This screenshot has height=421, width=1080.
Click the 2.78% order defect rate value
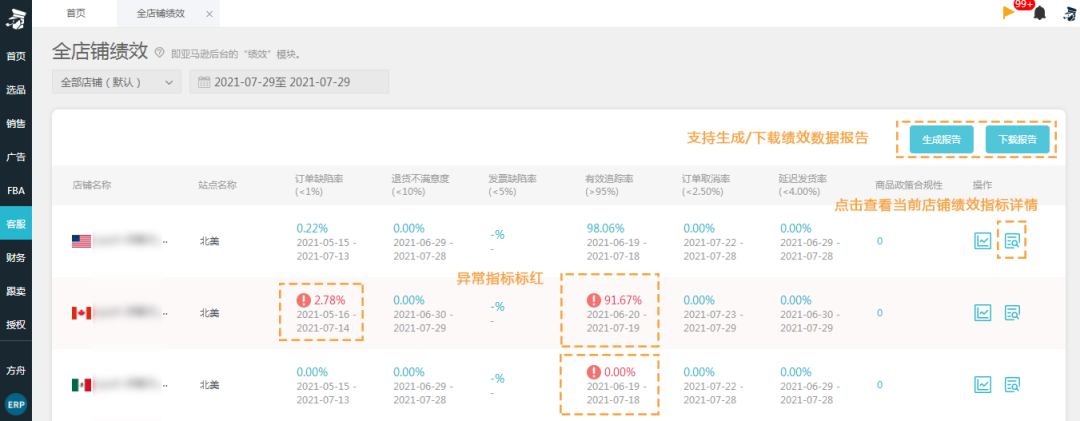click(x=329, y=300)
